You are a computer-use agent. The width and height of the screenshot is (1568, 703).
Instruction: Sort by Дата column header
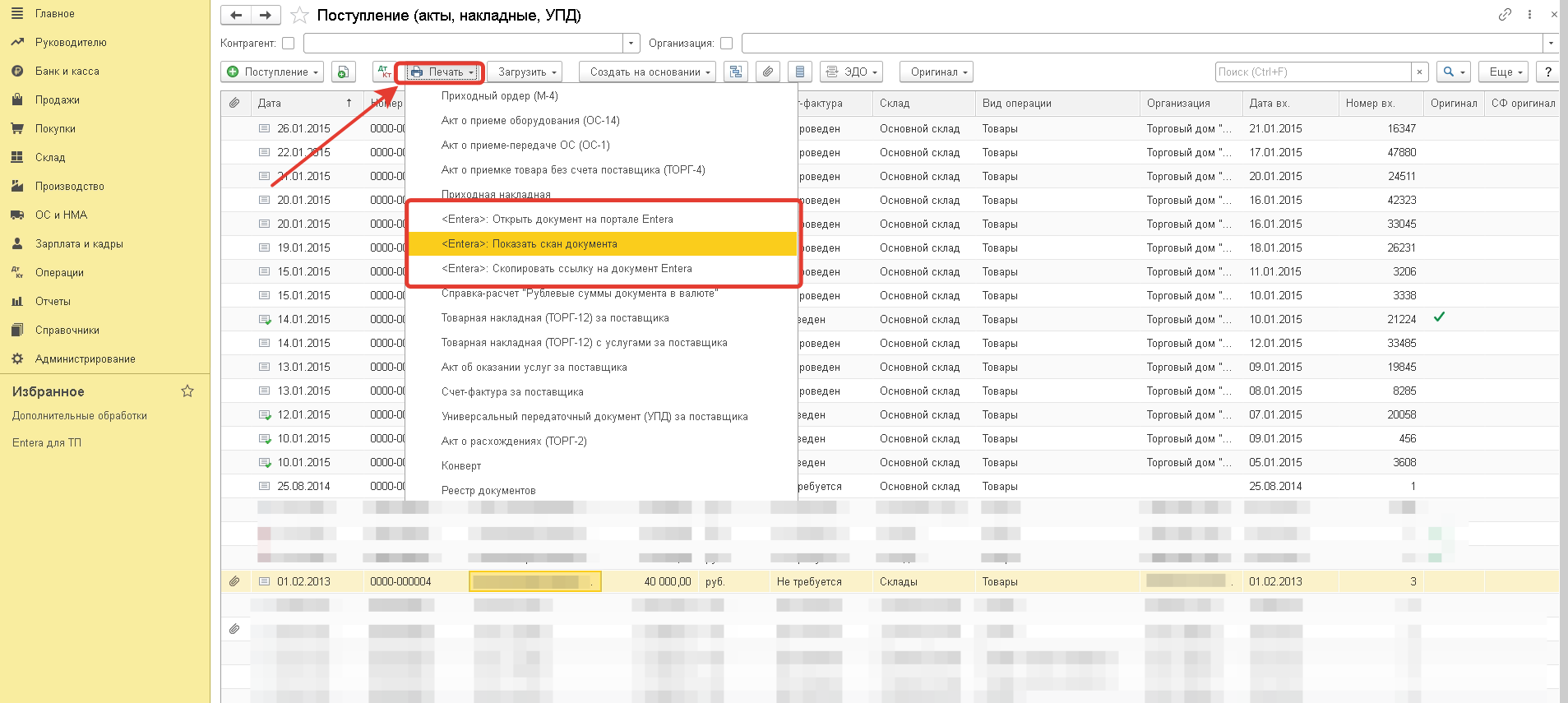click(x=306, y=103)
